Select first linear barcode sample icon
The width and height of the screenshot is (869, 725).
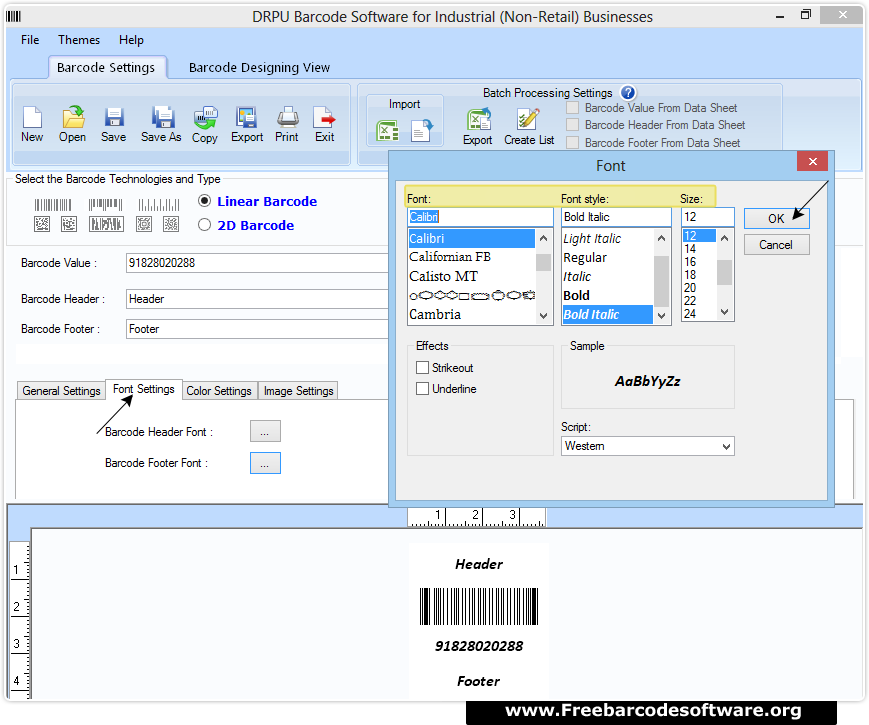(53, 205)
